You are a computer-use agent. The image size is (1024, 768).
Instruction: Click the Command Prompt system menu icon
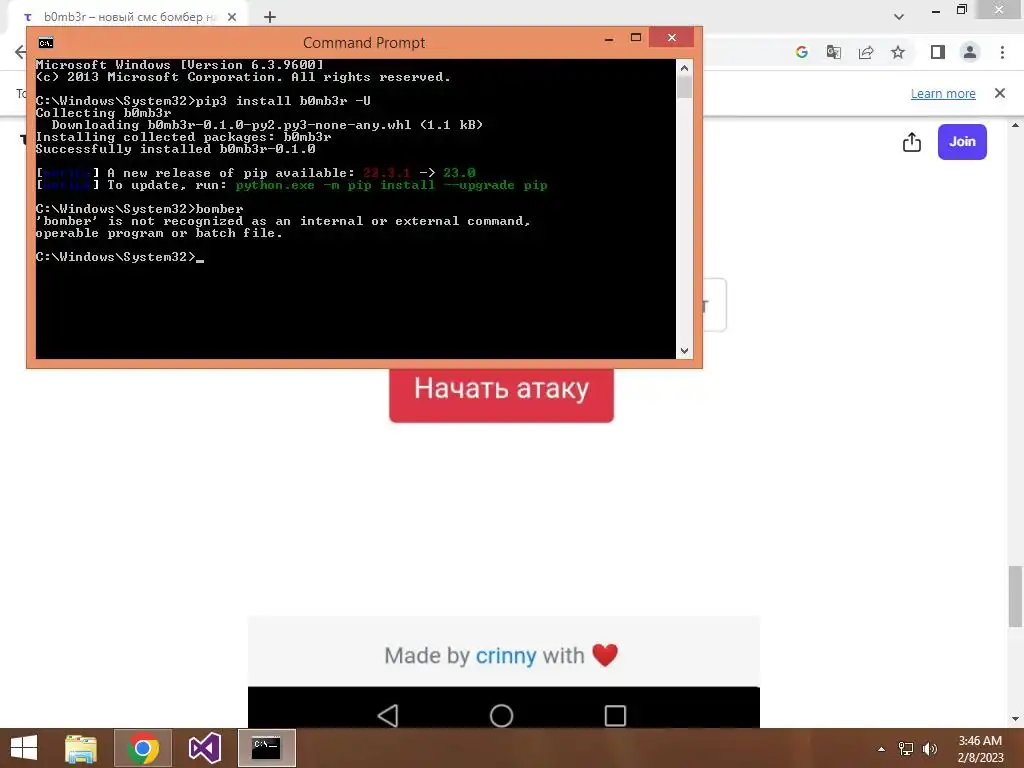pos(46,43)
